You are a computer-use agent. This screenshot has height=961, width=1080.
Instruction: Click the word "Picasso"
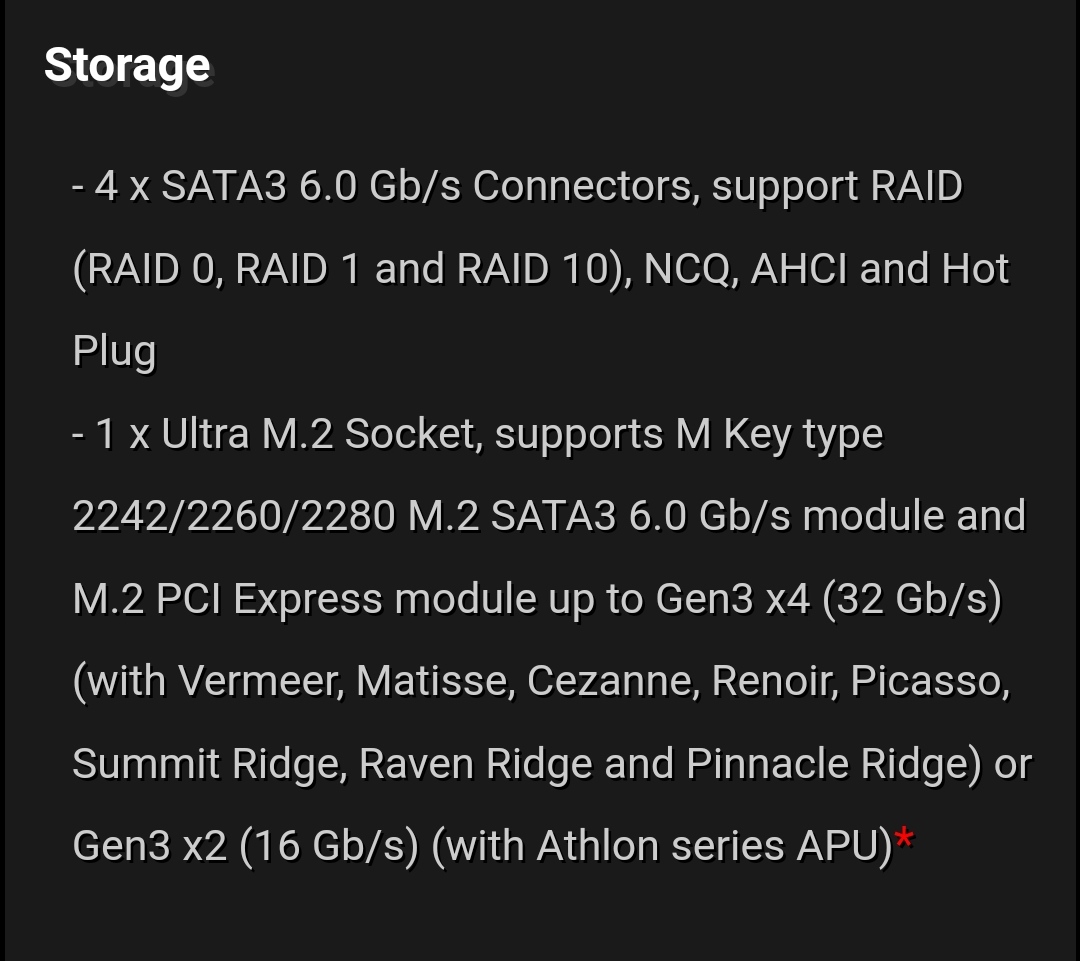930,682
